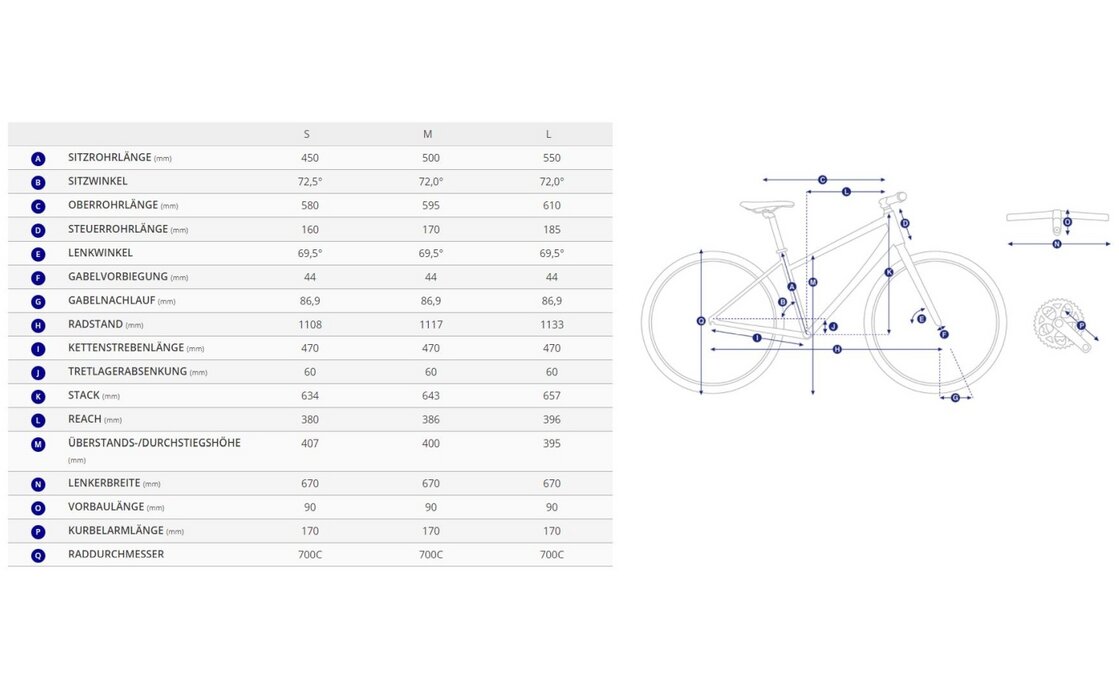The image size is (1119, 689).
Task: Click the ÜBERSTANDS-/DURCHSTIEGSHÖHE label
Action: tap(154, 443)
